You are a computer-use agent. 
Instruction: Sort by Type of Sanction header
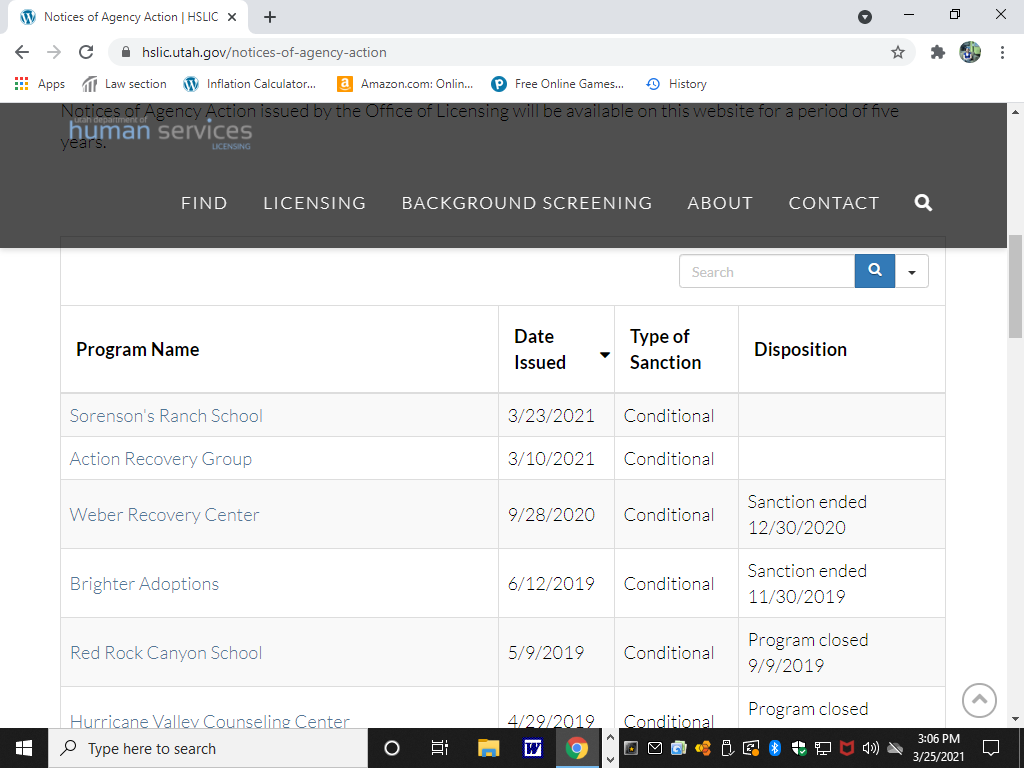(x=676, y=349)
